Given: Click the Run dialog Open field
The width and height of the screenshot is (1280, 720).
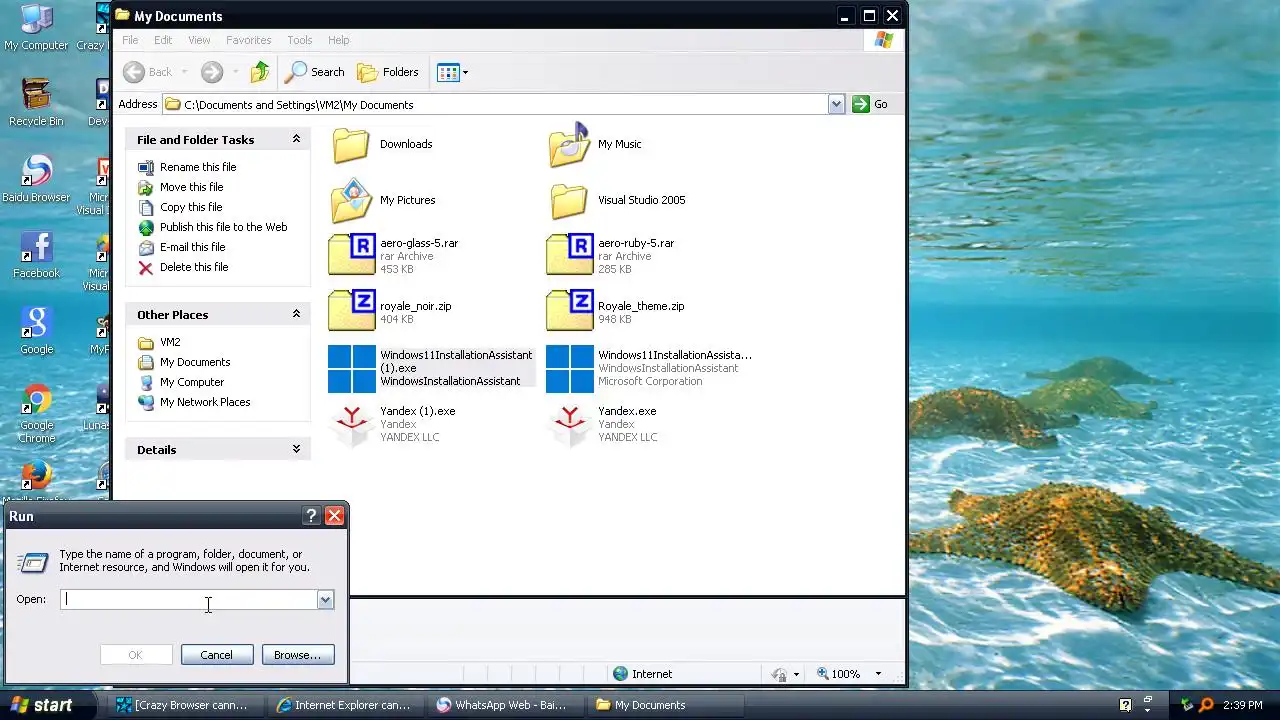Looking at the screenshot, I should (190, 599).
